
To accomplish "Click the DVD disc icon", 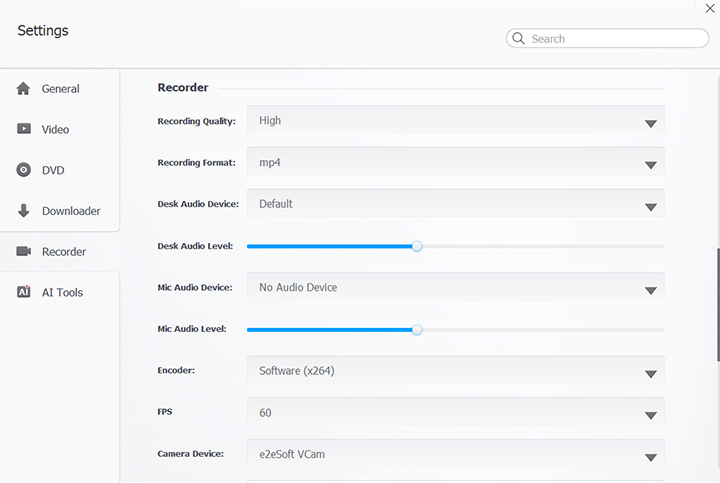I will click(23, 169).
